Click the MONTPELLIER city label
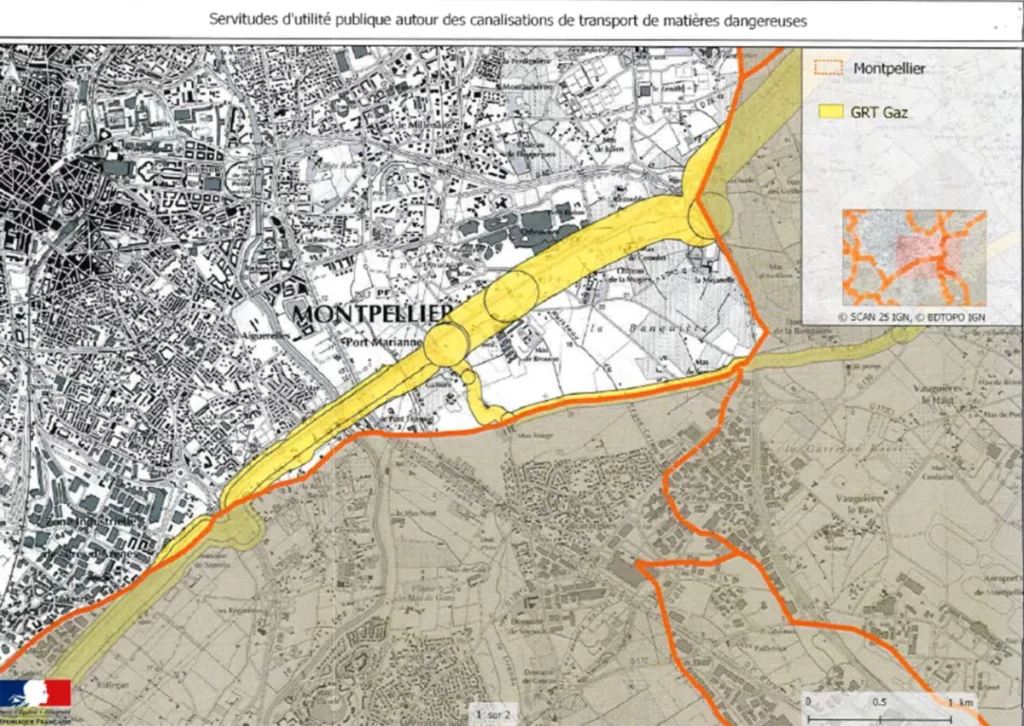This screenshot has height=726, width=1024. pyautogui.click(x=372, y=313)
